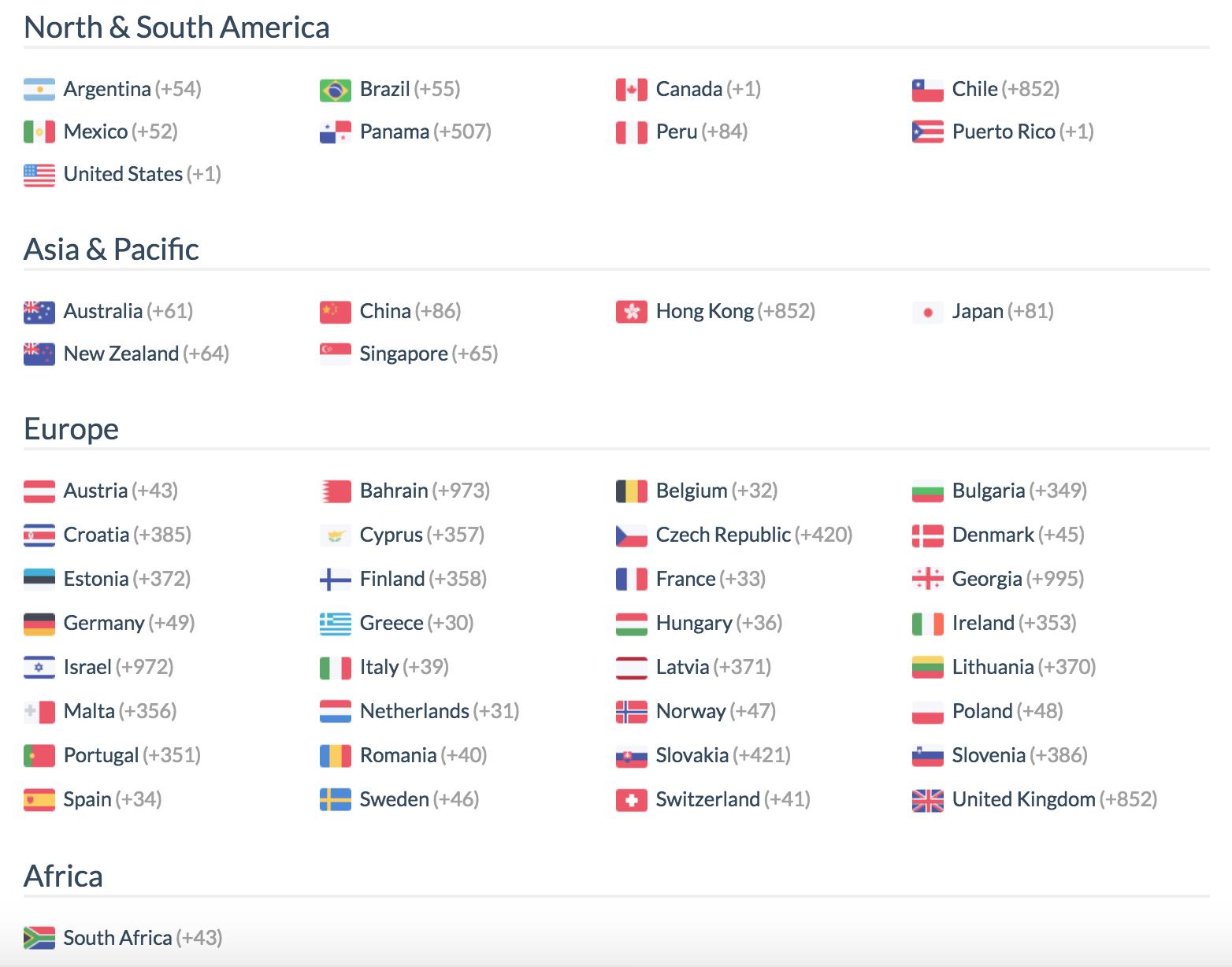Click the Japan flag icon
This screenshot has height=967, width=1232.
click(x=928, y=312)
